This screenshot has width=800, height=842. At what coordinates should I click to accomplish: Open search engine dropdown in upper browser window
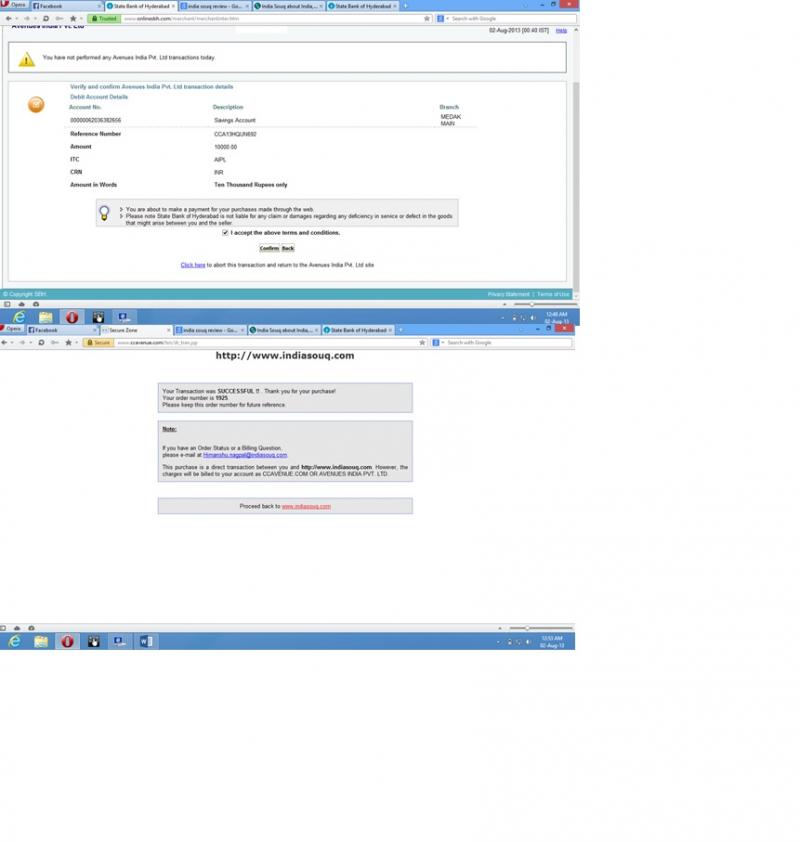(441, 19)
